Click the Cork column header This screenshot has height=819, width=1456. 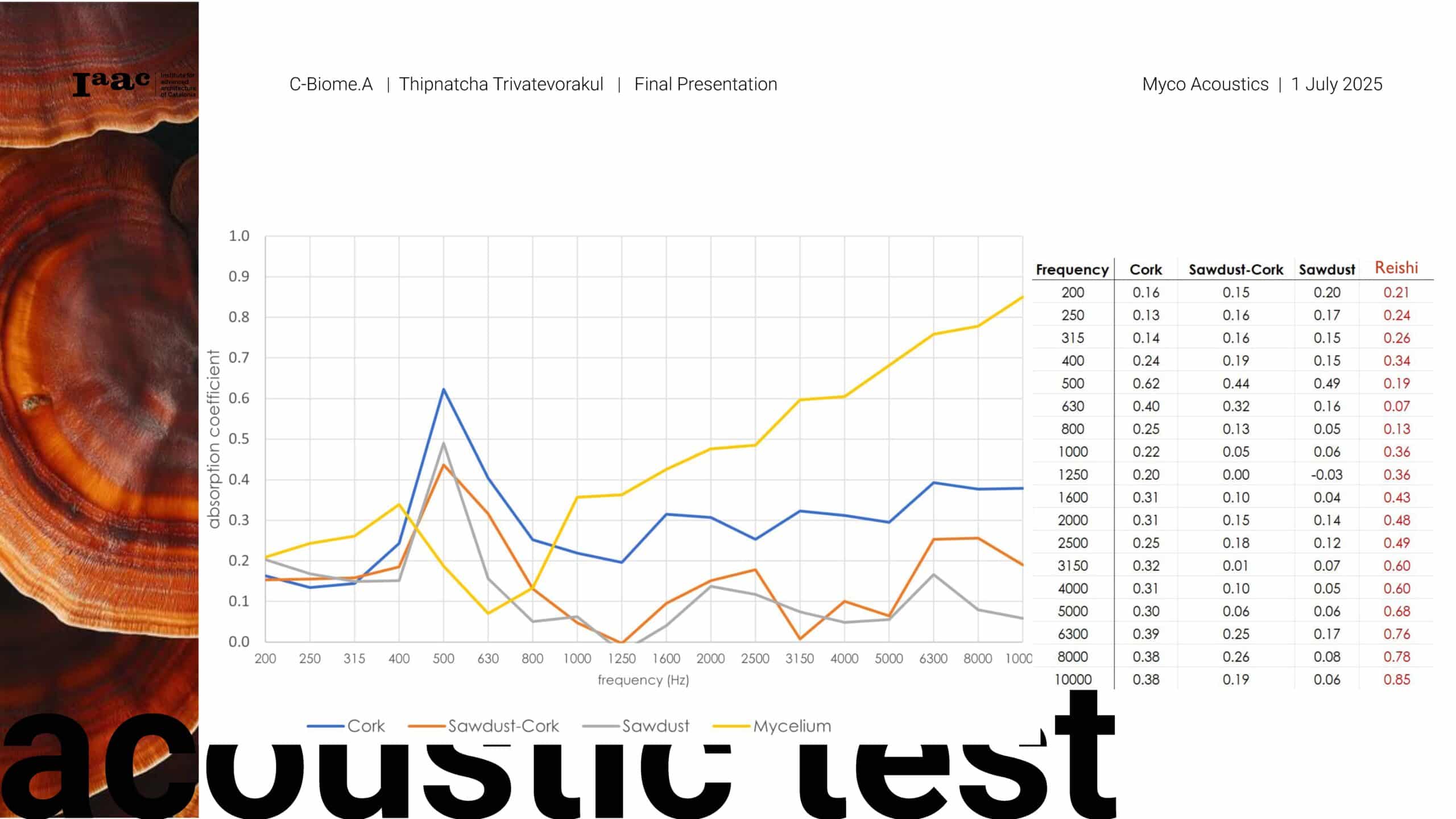tap(1145, 270)
